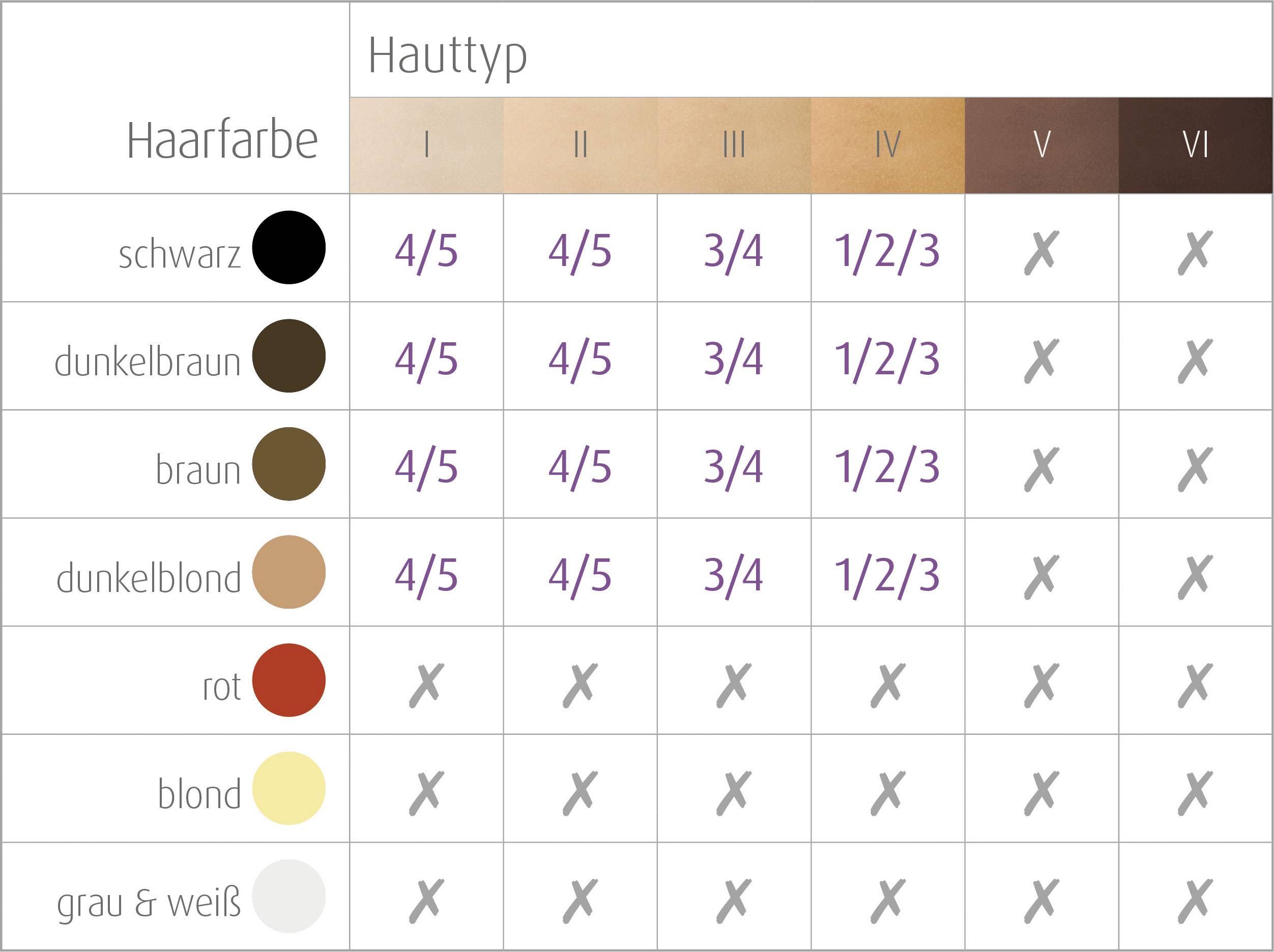1274x952 pixels.
Task: Click the dark Hauttyp VI skin tone header
Action: [1195, 145]
